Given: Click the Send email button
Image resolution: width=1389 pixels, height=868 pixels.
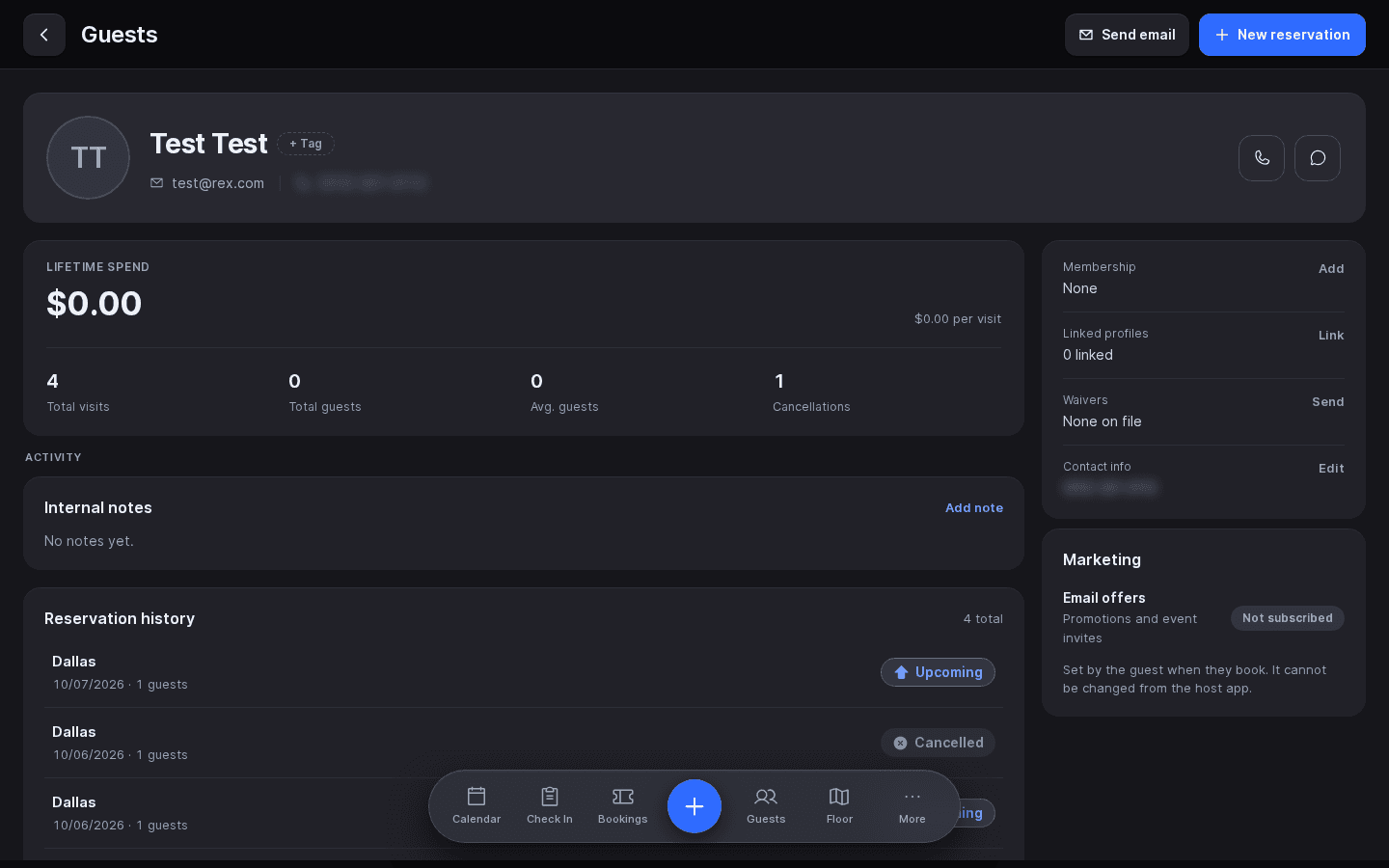Looking at the screenshot, I should [x=1127, y=35].
